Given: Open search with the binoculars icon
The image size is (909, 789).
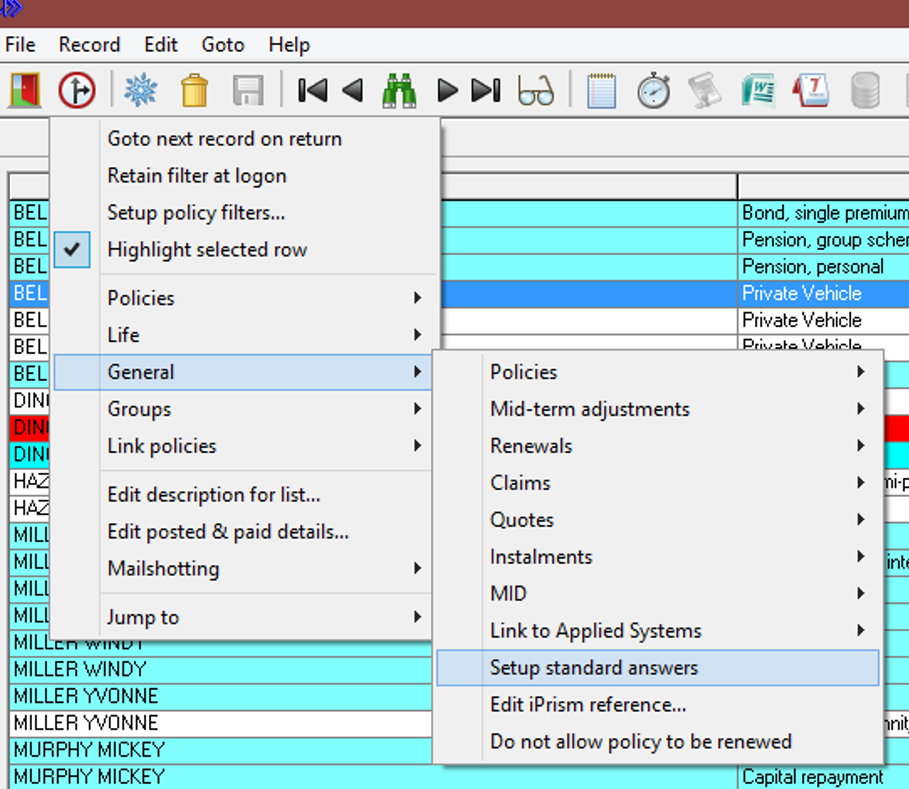Looking at the screenshot, I should coord(399,90).
